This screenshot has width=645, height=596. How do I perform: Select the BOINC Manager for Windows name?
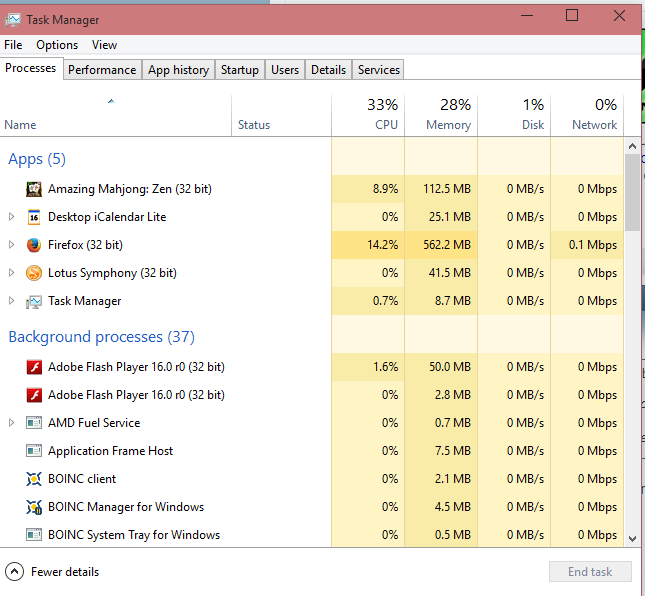coord(126,507)
